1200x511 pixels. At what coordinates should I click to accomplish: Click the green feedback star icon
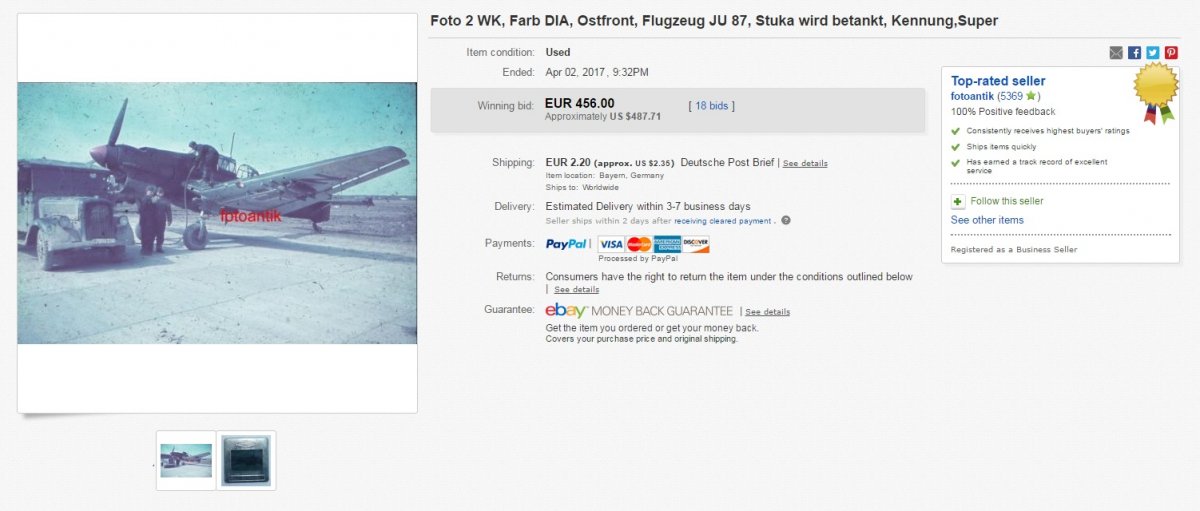(1030, 96)
